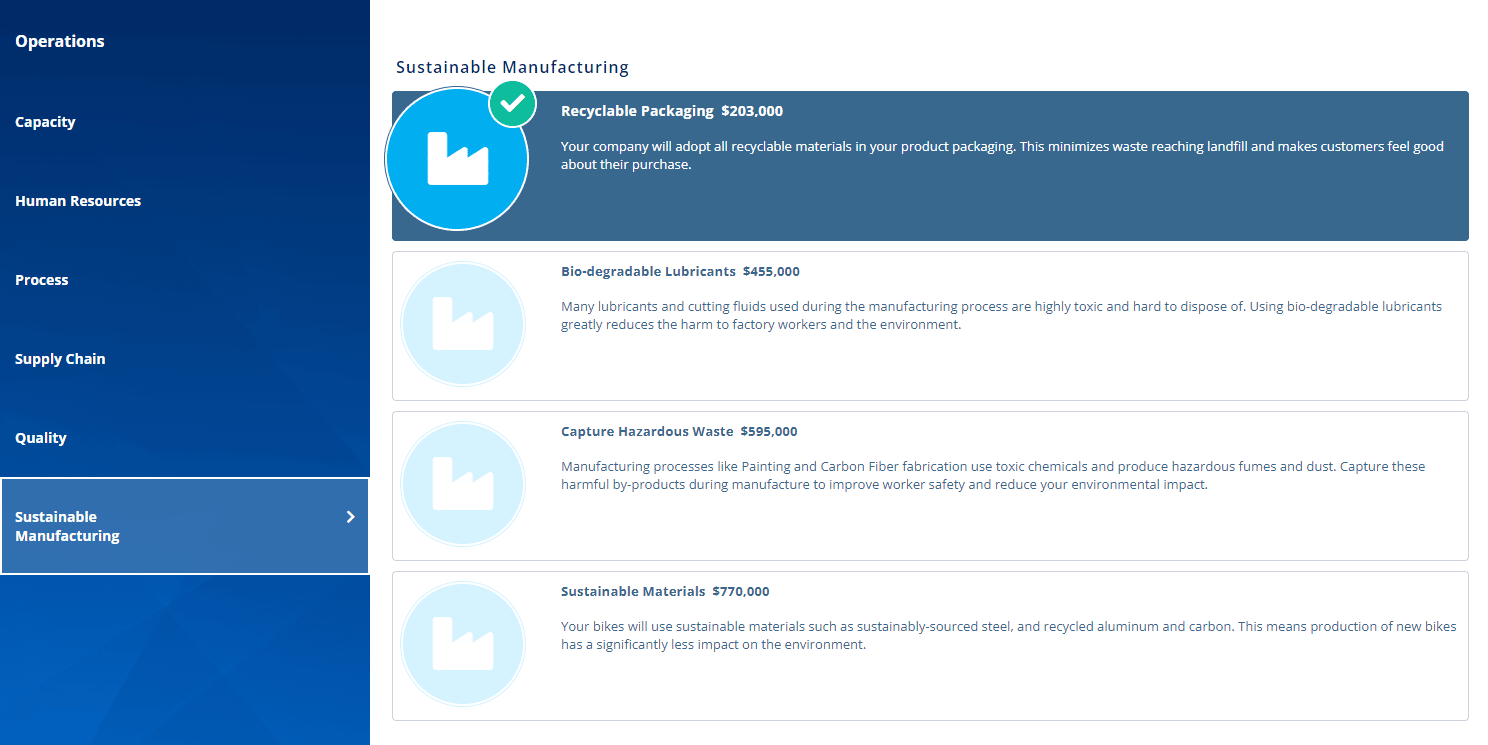The height and width of the screenshot is (745, 1488).
Task: Uncheck the green checkmark on Recyclable Packaging
Action: [x=513, y=103]
